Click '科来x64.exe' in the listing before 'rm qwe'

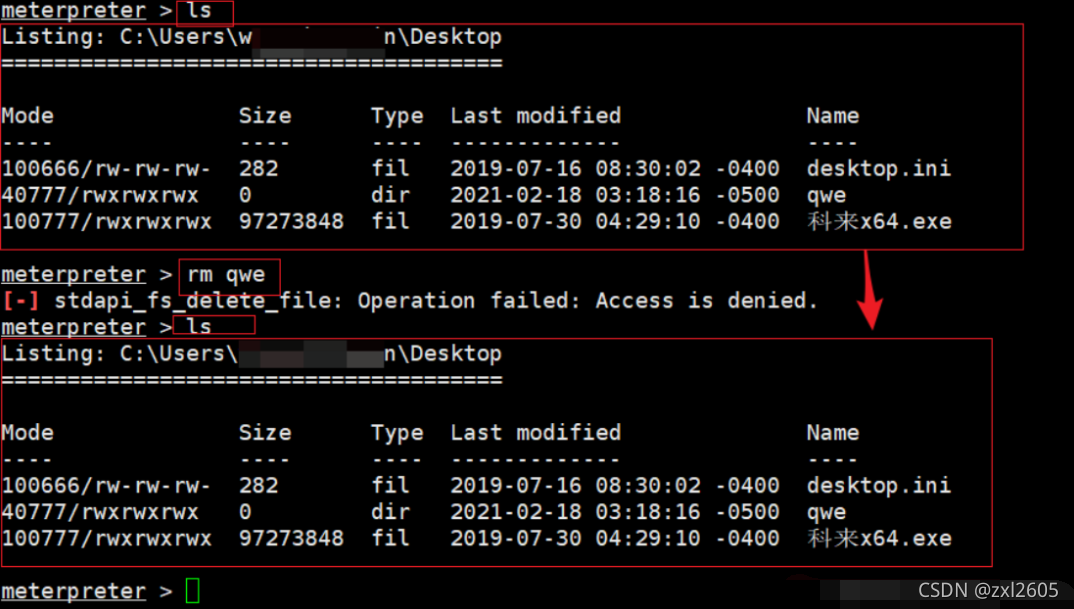tap(879, 222)
